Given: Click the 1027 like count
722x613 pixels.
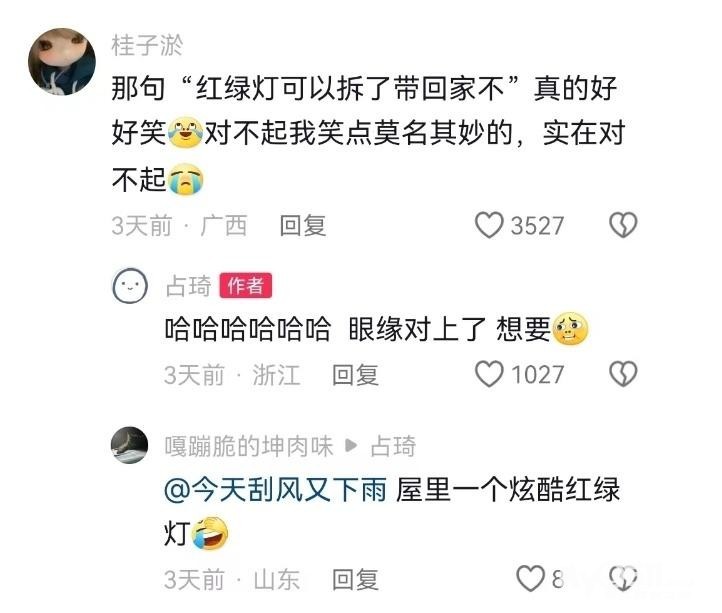Looking at the screenshot, I should tap(537, 374).
